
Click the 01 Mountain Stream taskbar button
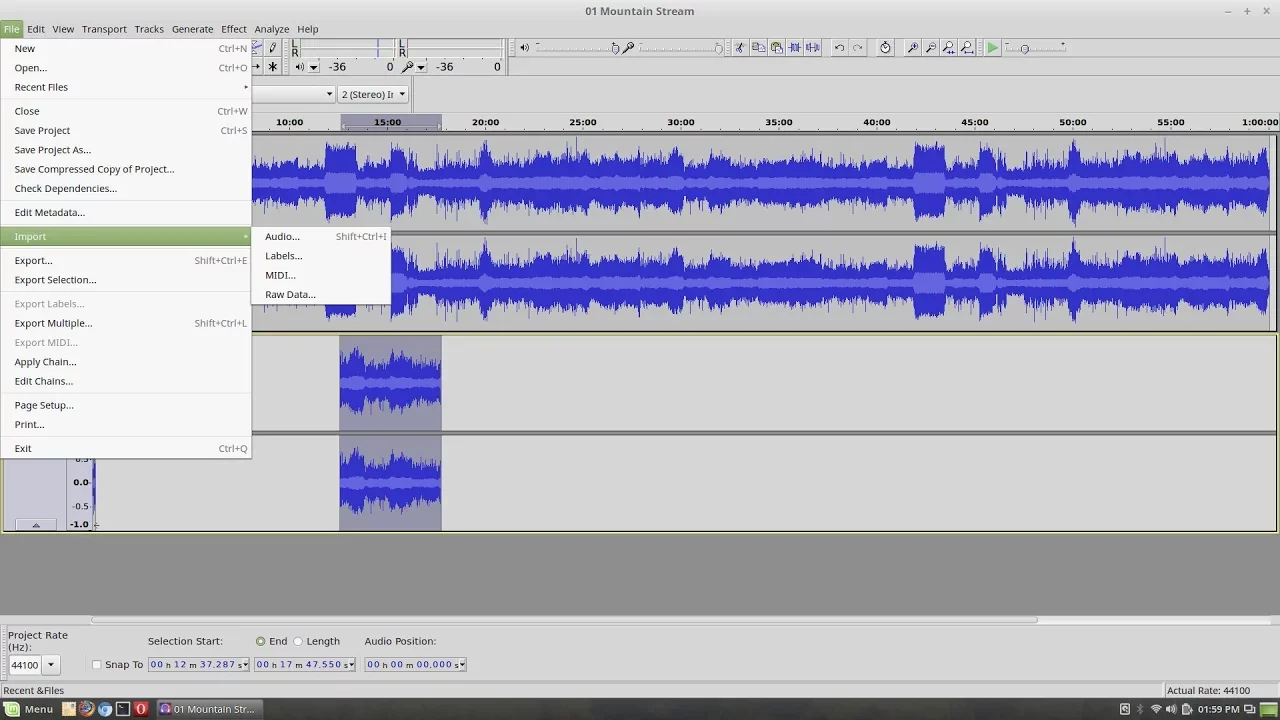[x=208, y=709]
